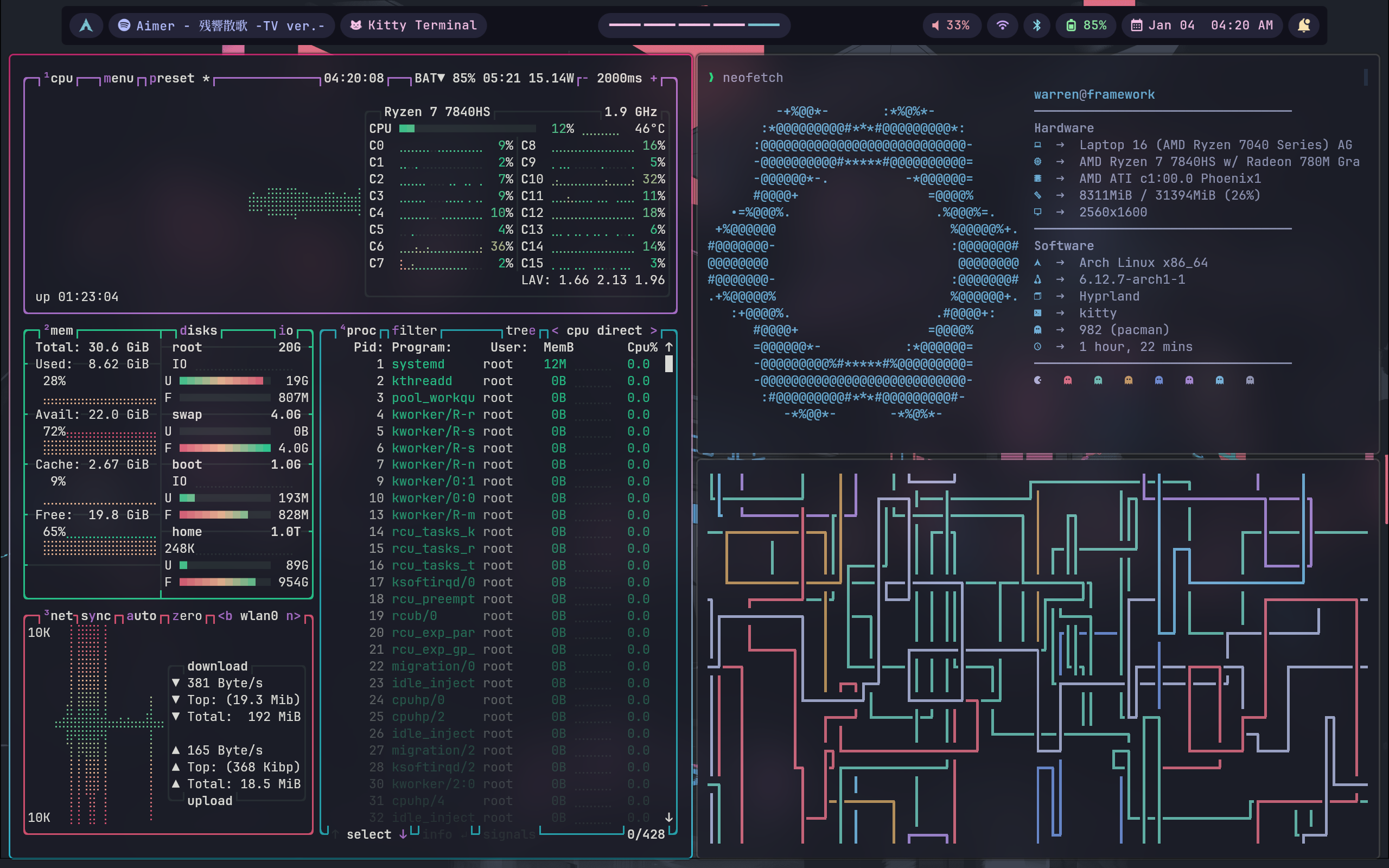Toggle net sync option
This screenshot has height=868, width=1389.
click(96, 616)
